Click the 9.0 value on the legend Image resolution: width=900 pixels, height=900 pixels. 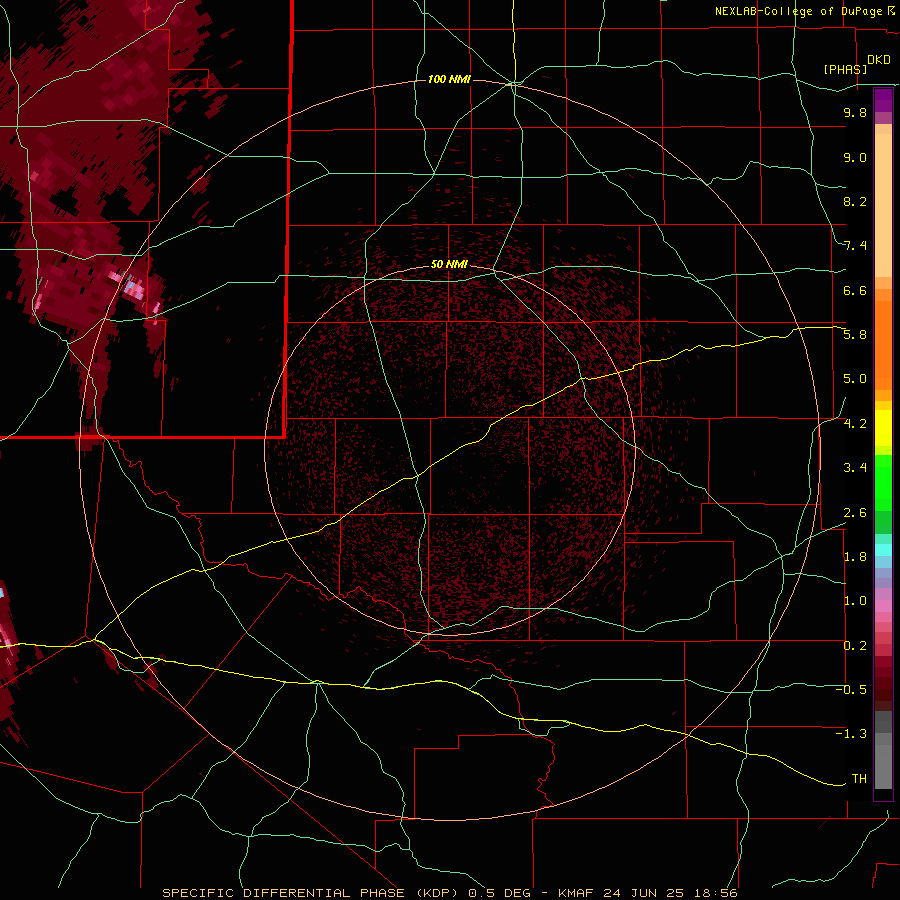(x=855, y=158)
